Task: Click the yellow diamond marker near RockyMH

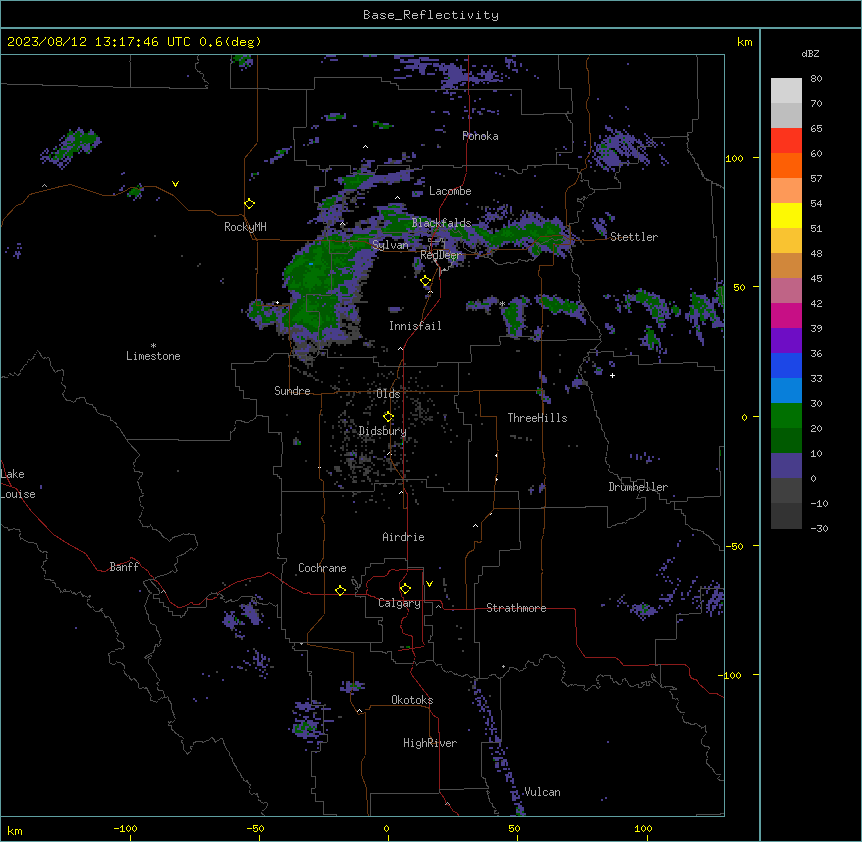Action: pyautogui.click(x=249, y=204)
